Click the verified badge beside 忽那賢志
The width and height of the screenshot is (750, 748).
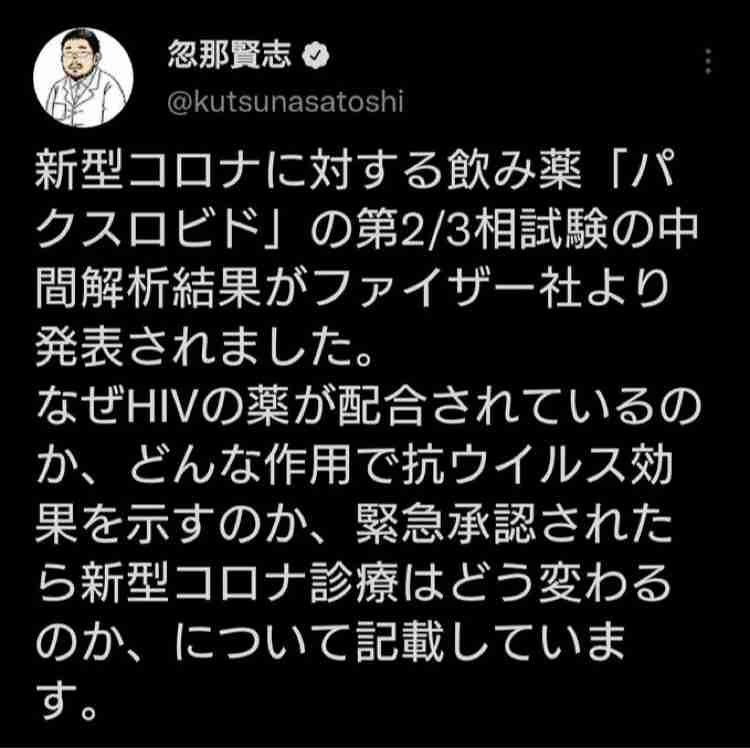coord(316,55)
